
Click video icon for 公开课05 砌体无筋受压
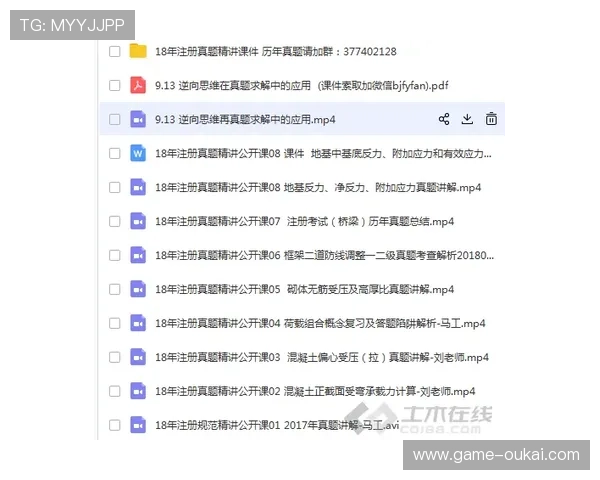pyautogui.click(x=138, y=289)
